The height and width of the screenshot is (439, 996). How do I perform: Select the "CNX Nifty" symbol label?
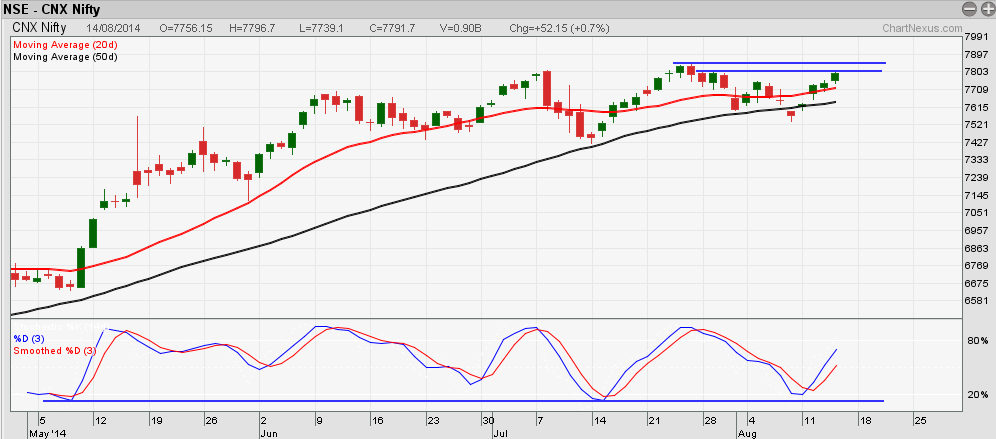[x=37, y=29]
